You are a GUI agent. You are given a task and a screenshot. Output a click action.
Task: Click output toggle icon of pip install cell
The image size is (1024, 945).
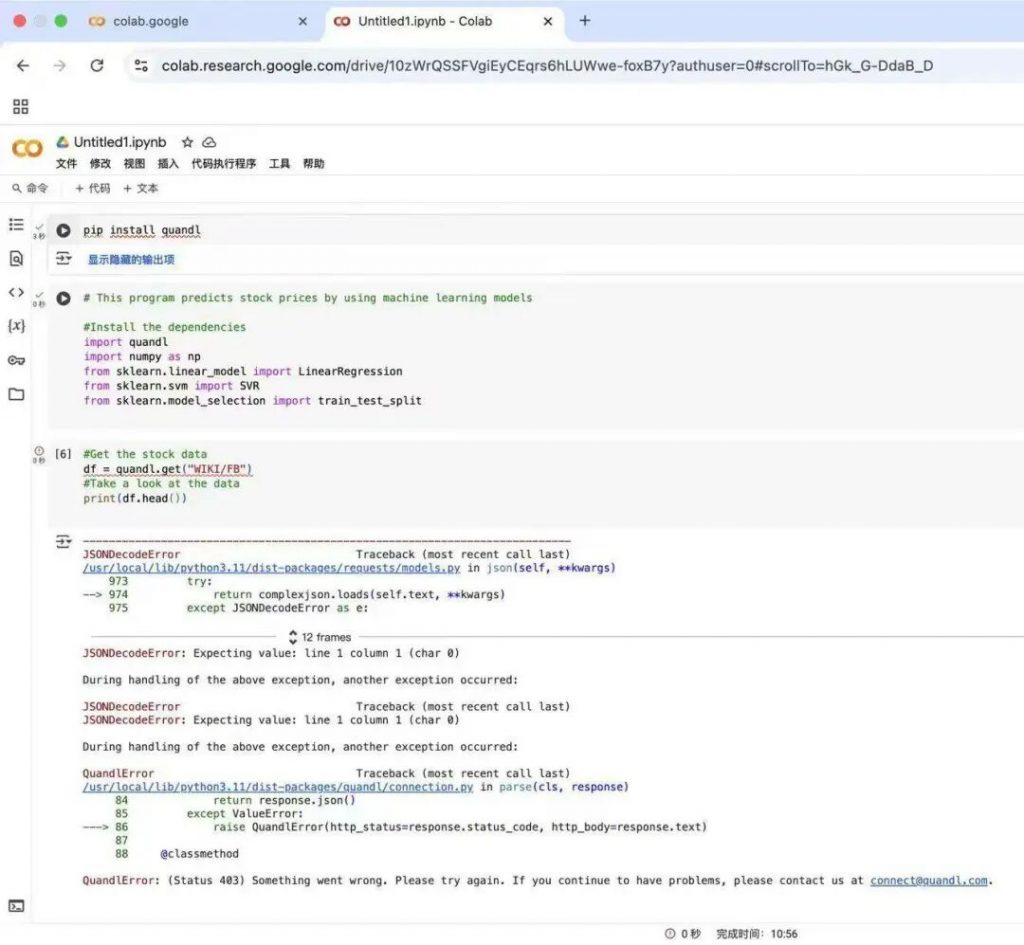click(x=63, y=259)
